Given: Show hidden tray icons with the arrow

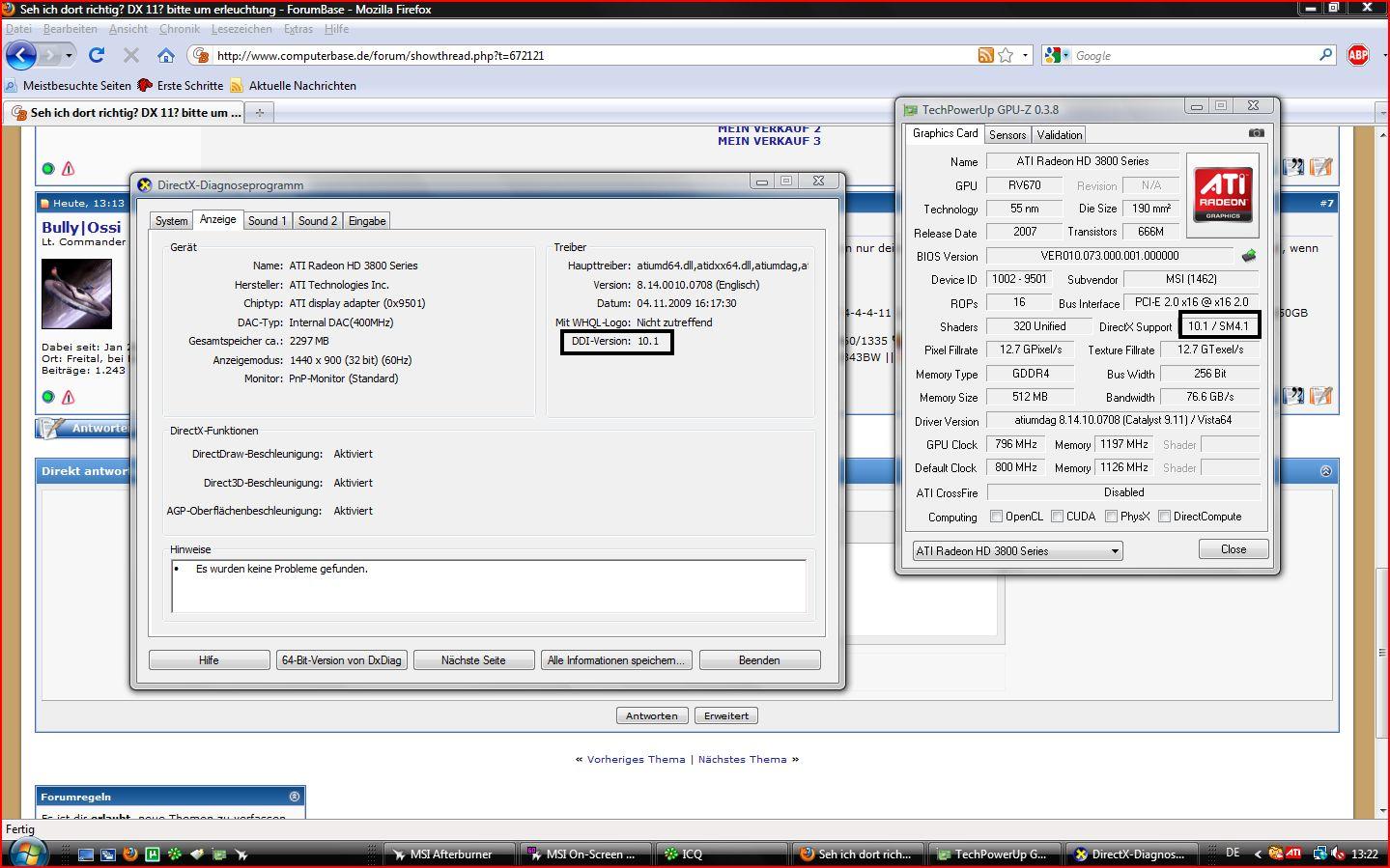Looking at the screenshot, I should (x=1258, y=854).
